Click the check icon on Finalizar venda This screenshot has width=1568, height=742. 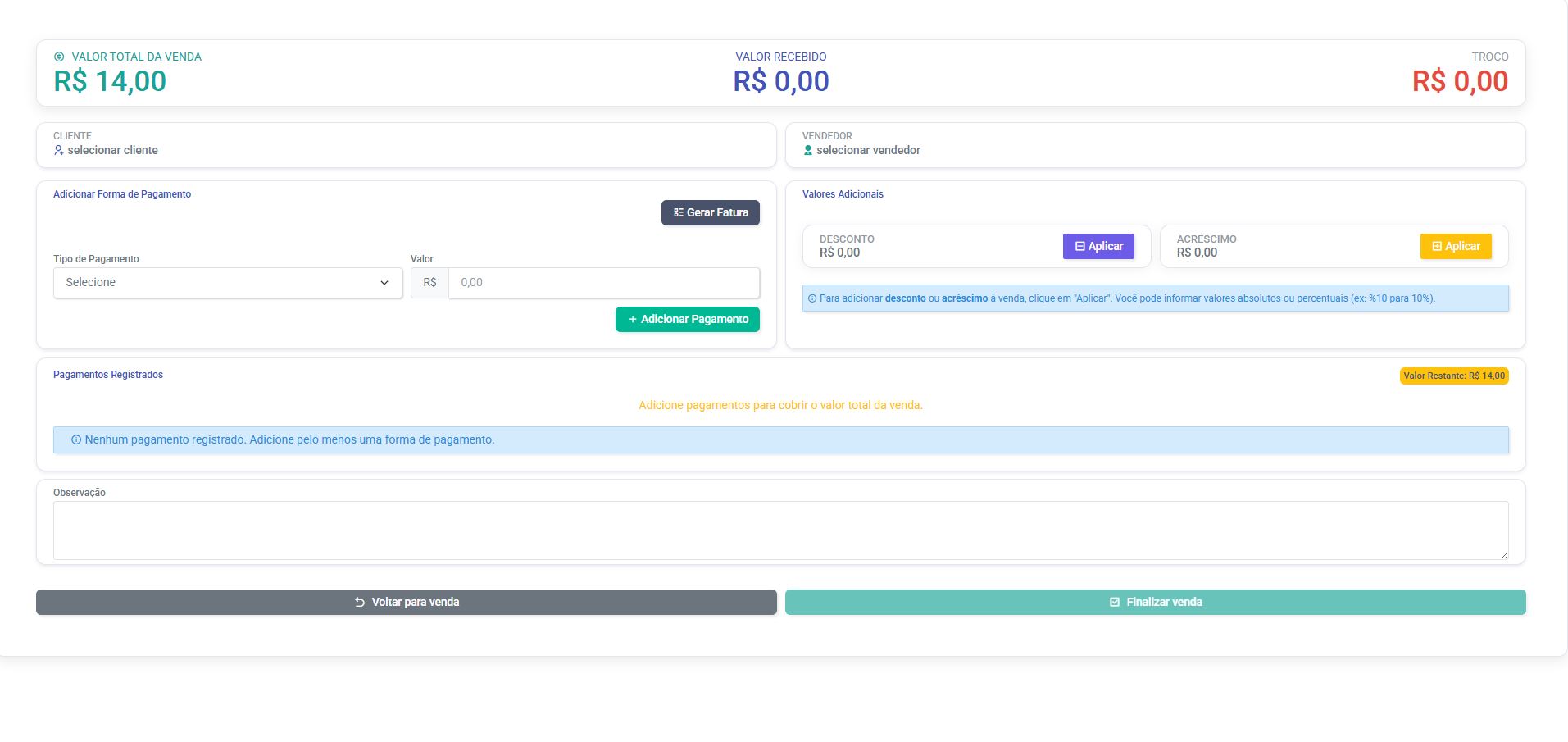click(x=1115, y=603)
